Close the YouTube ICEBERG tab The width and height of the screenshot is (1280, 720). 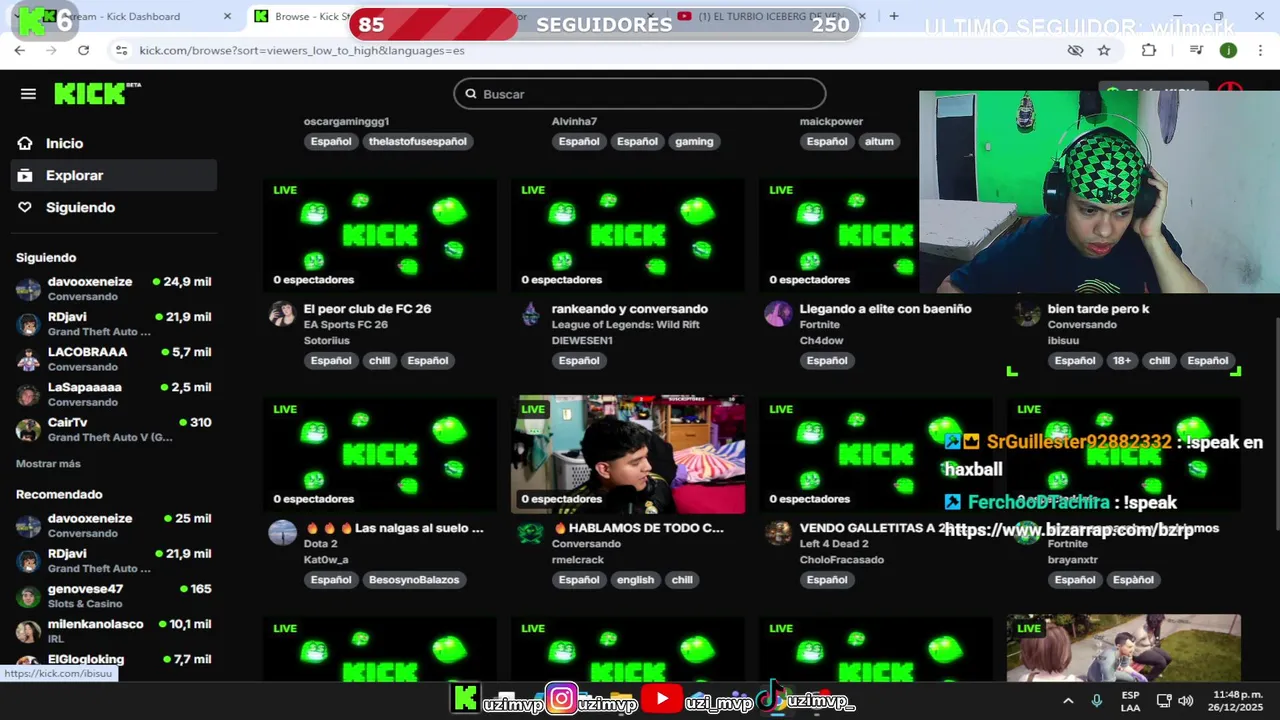pos(861,16)
